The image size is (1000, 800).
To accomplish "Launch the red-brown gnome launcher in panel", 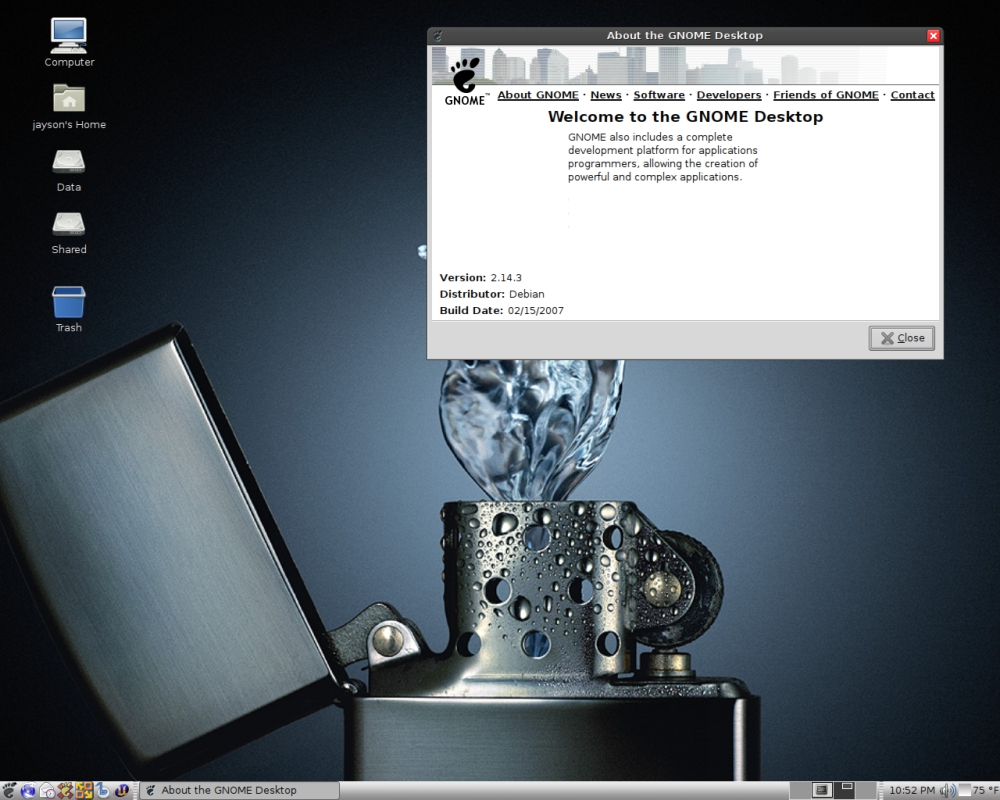I will coord(65,791).
